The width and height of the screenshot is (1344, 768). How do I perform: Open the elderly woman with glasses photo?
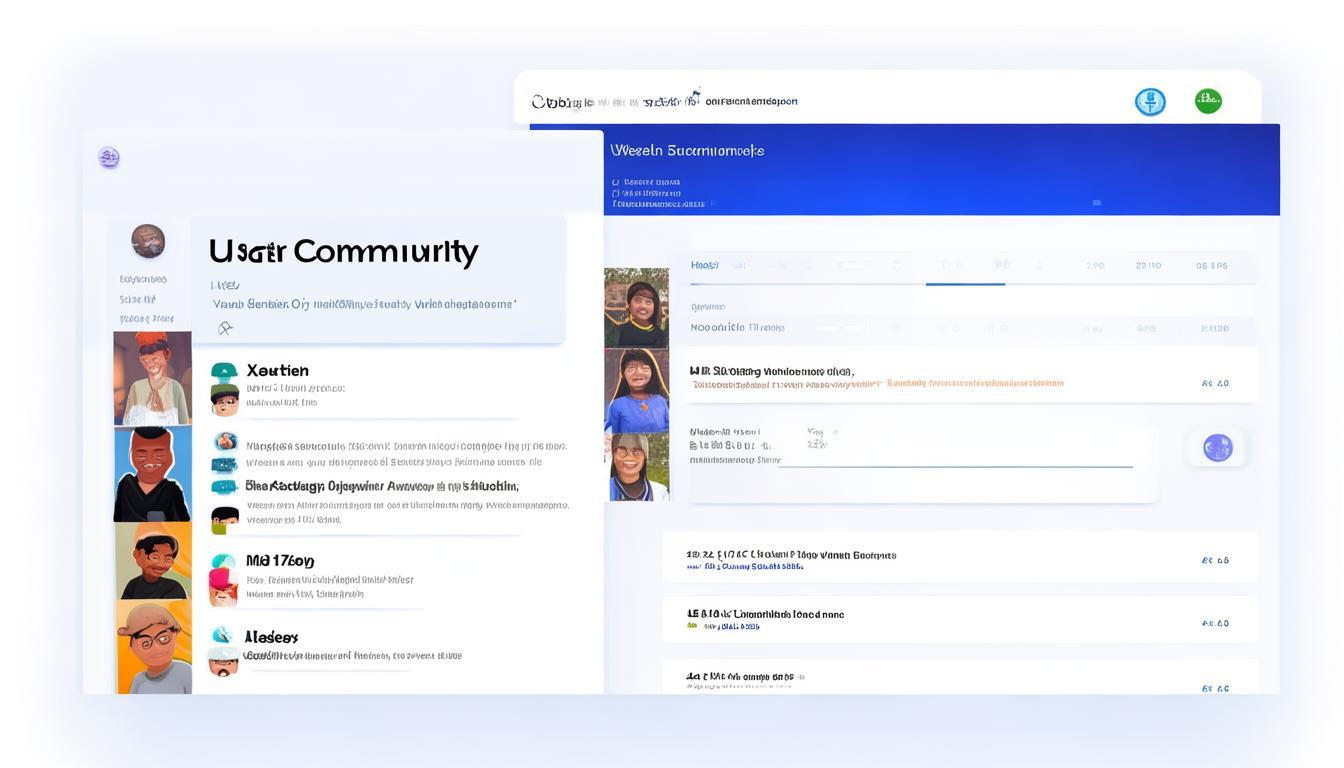pos(636,466)
